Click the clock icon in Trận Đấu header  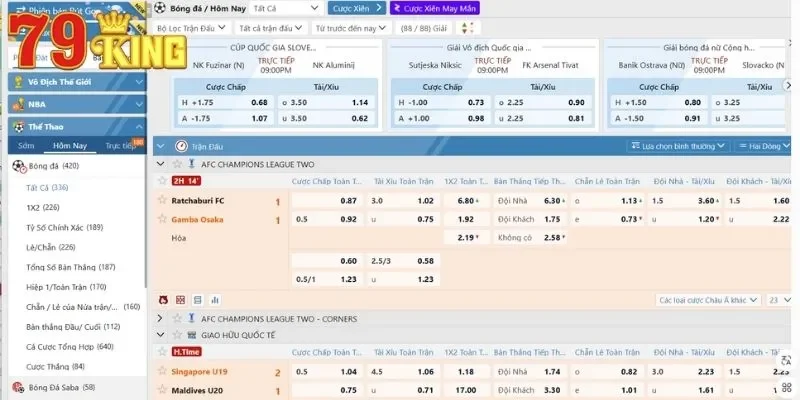[x=183, y=145]
